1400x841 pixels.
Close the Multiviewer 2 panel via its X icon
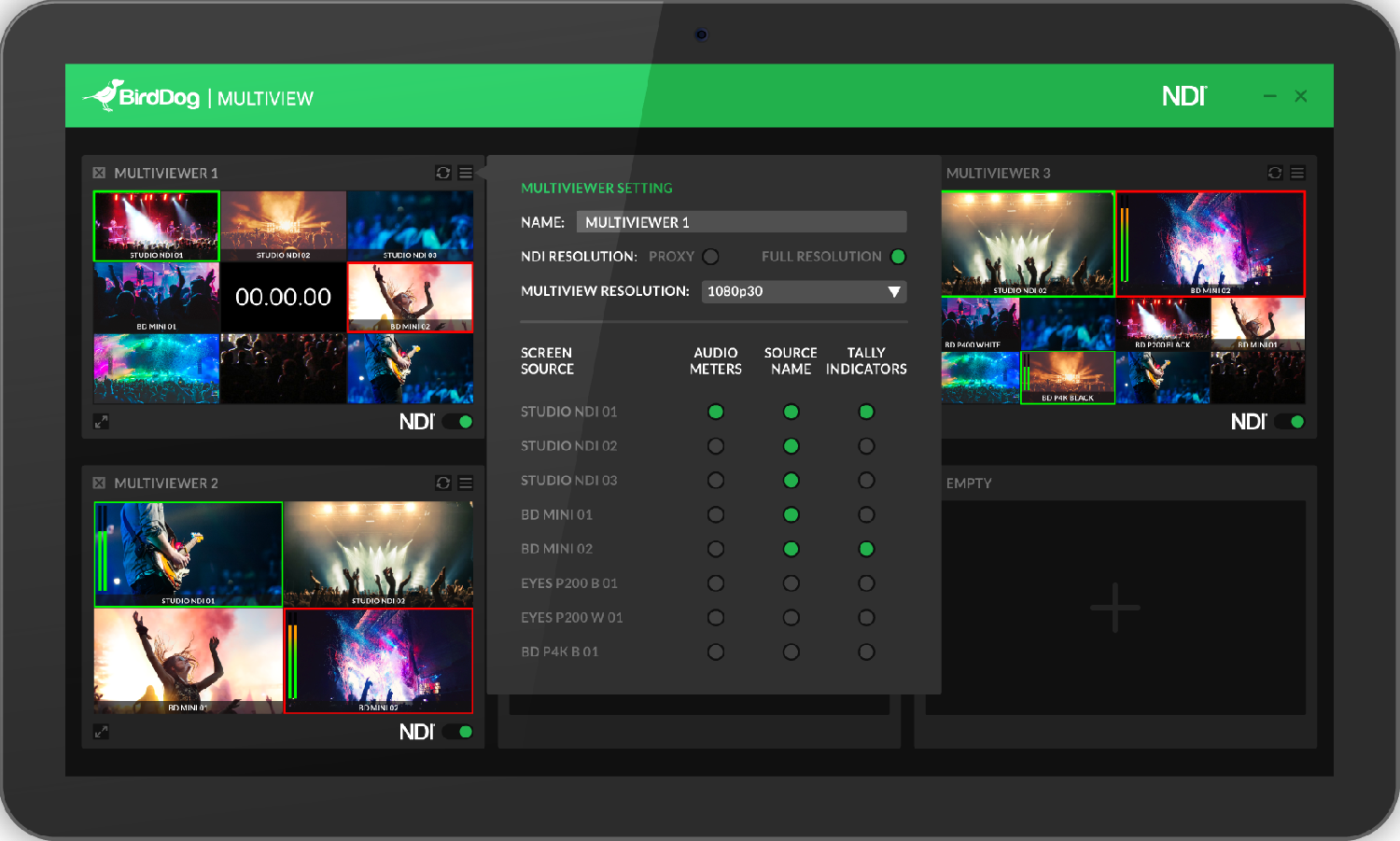[99, 483]
